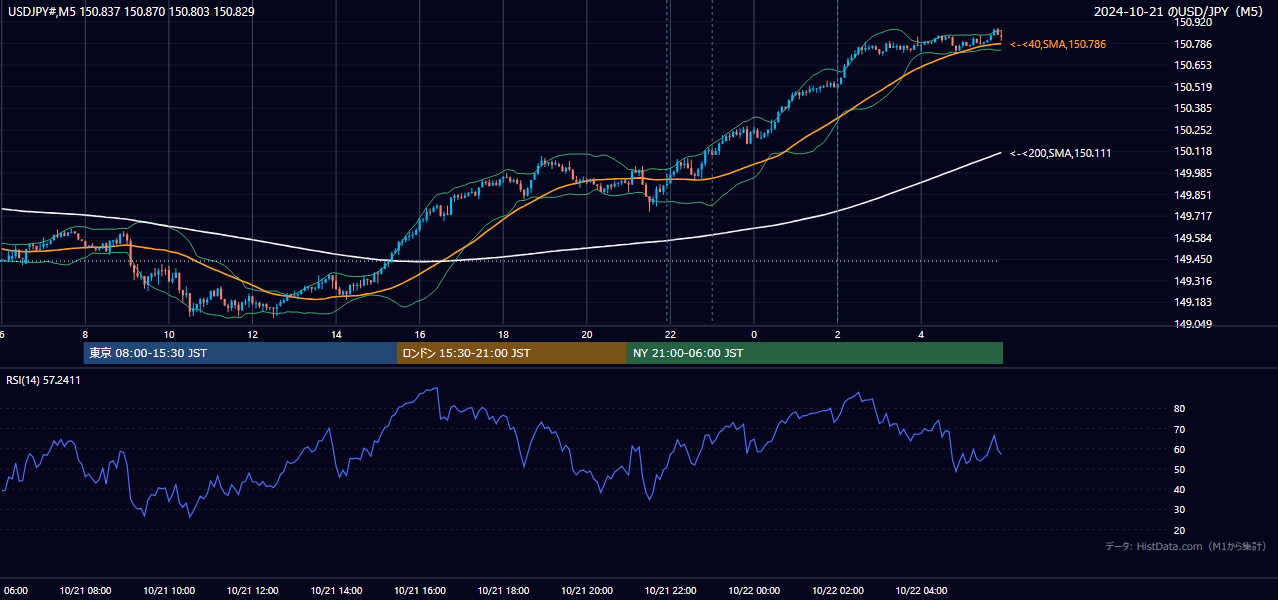
Task: Click the RSI 70 level label
Action: point(1180,429)
